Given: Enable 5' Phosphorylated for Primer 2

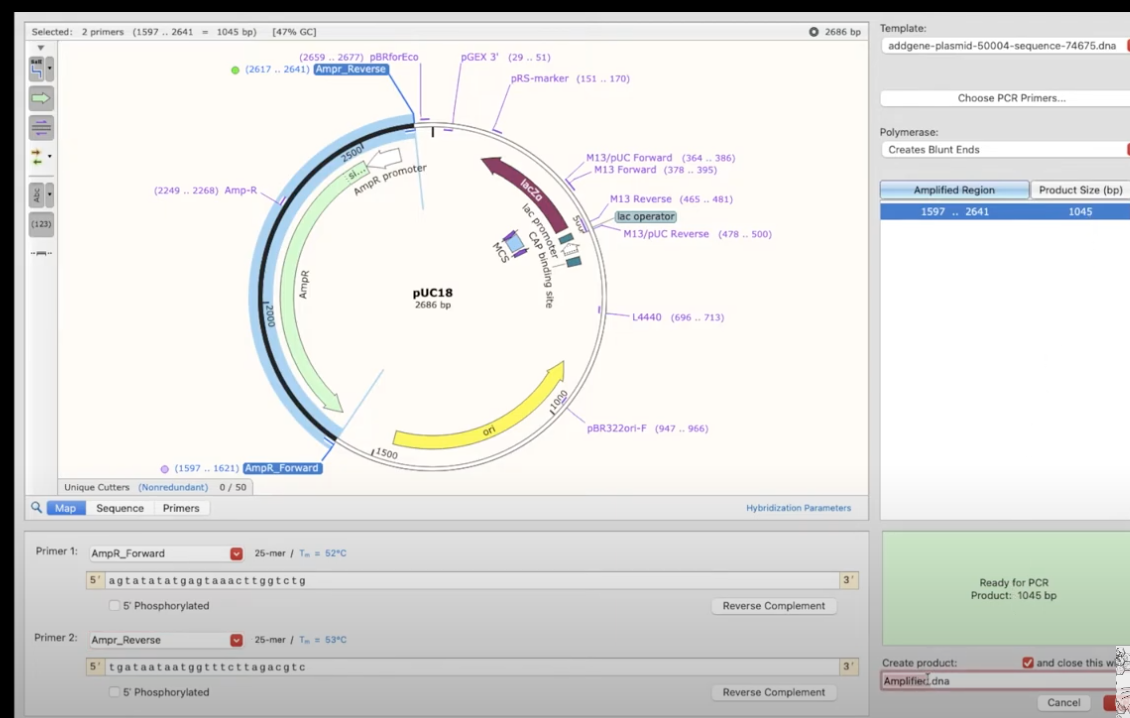Looking at the screenshot, I should pos(114,692).
